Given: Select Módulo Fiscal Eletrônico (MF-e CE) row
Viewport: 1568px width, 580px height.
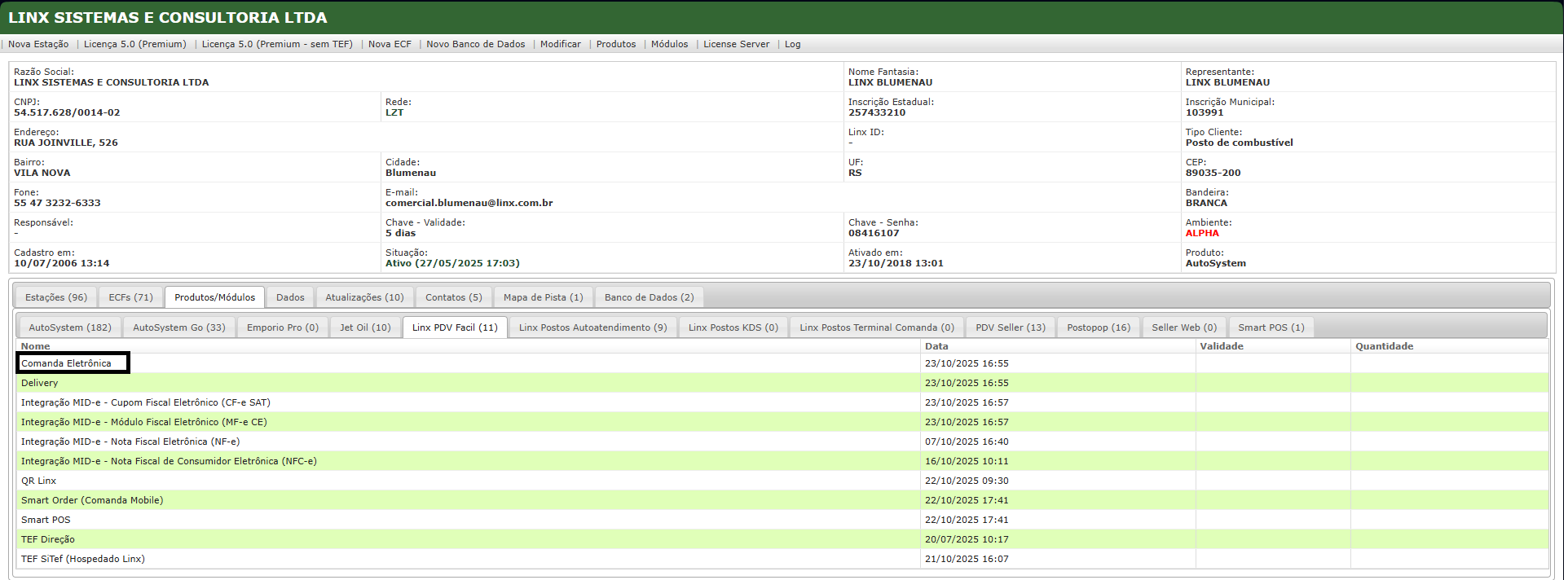Looking at the screenshot, I should [782, 422].
